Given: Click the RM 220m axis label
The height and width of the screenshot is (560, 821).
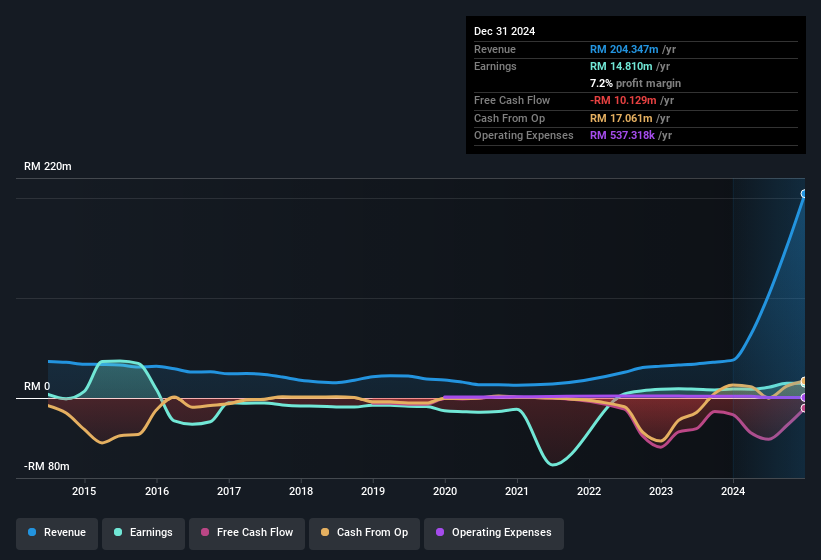Looking at the screenshot, I should (48, 166).
